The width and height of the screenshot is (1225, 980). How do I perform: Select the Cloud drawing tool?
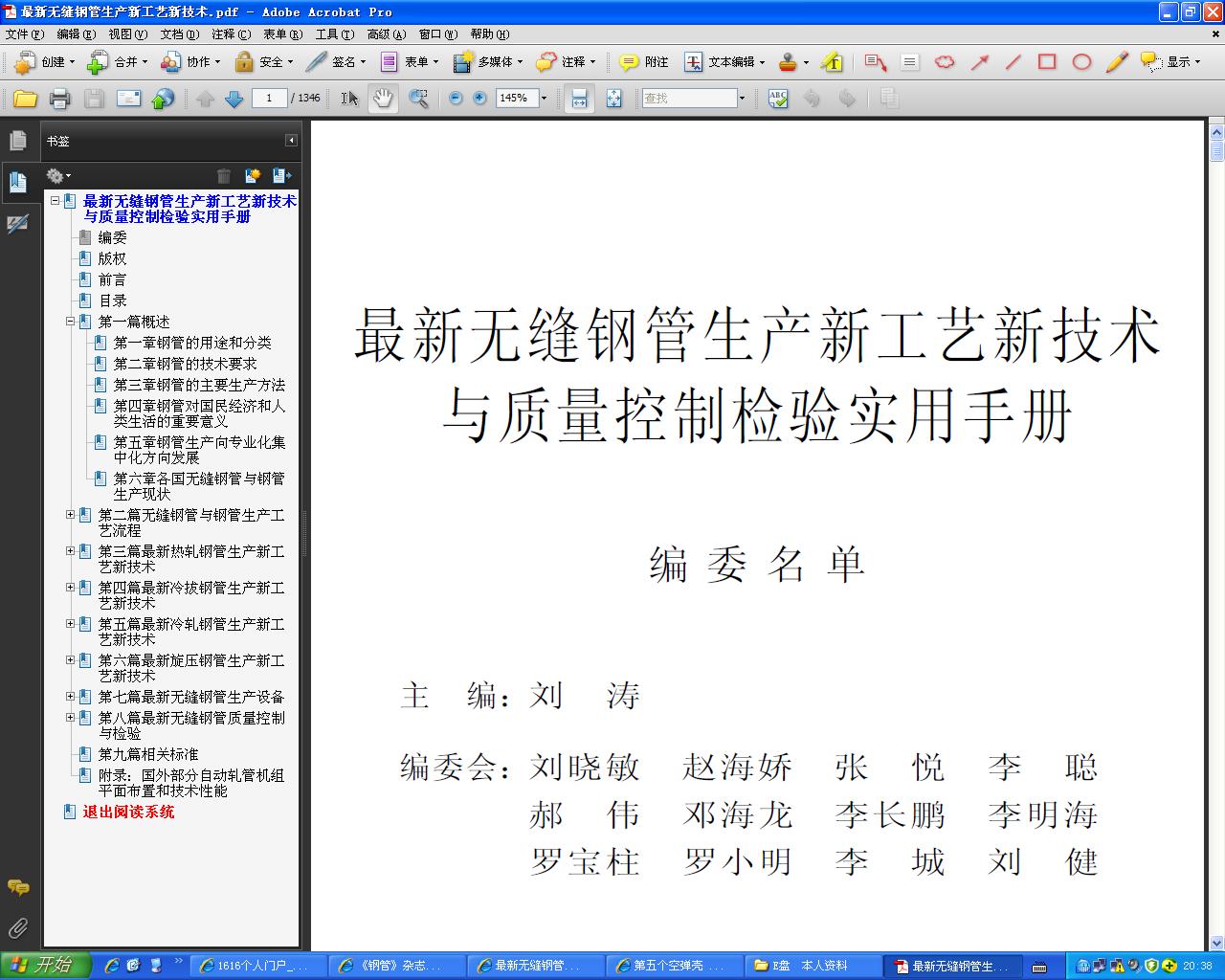pos(945,62)
